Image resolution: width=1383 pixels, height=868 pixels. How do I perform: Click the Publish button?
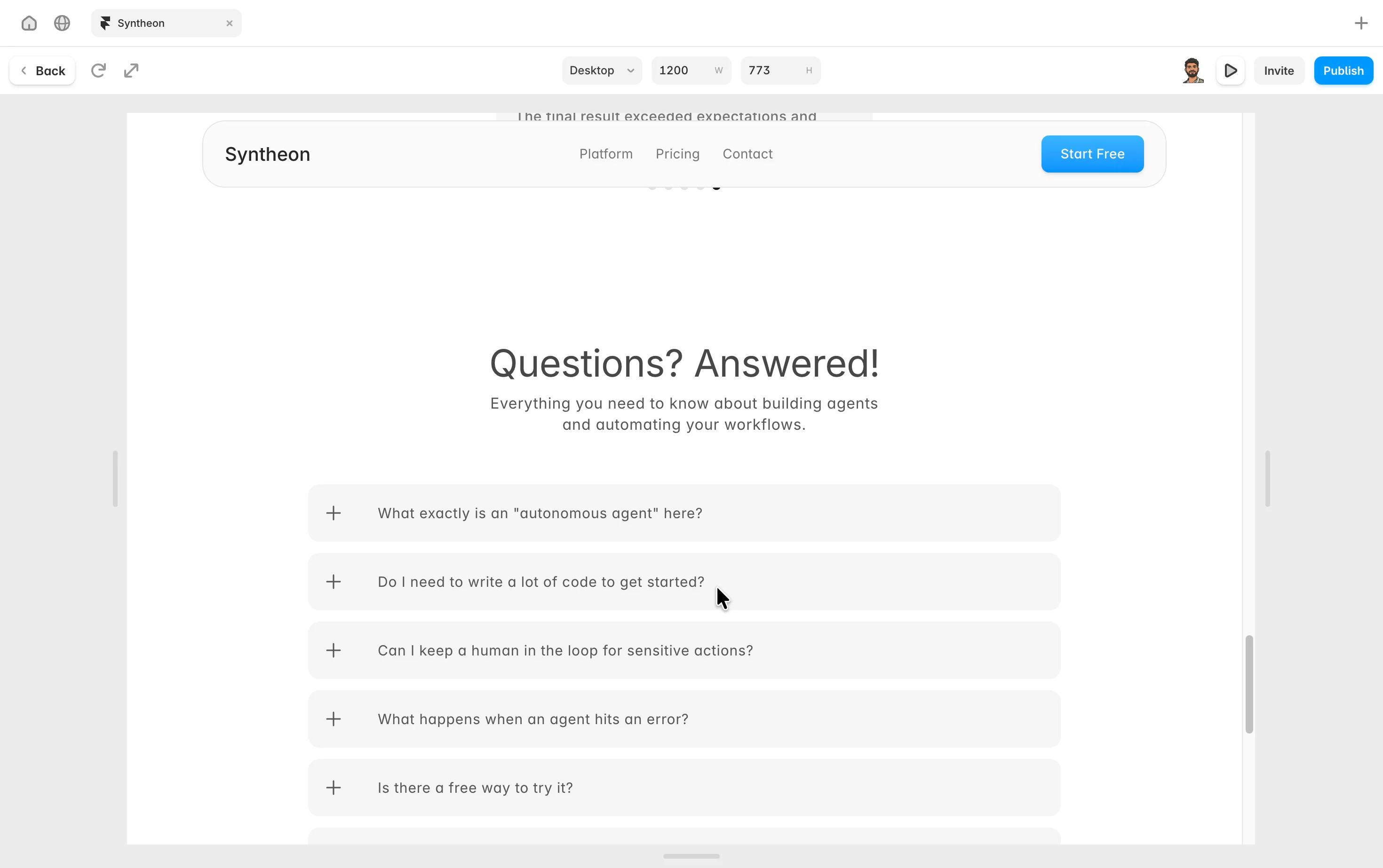click(1343, 71)
